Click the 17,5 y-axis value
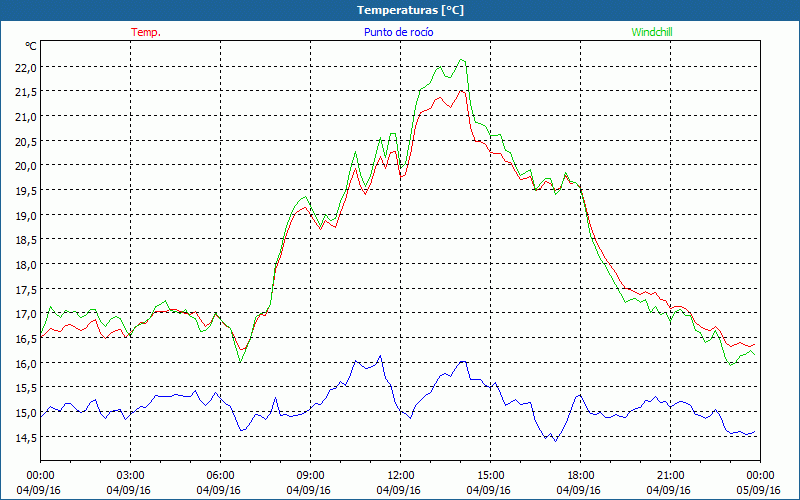The height and width of the screenshot is (500, 800). point(26,289)
